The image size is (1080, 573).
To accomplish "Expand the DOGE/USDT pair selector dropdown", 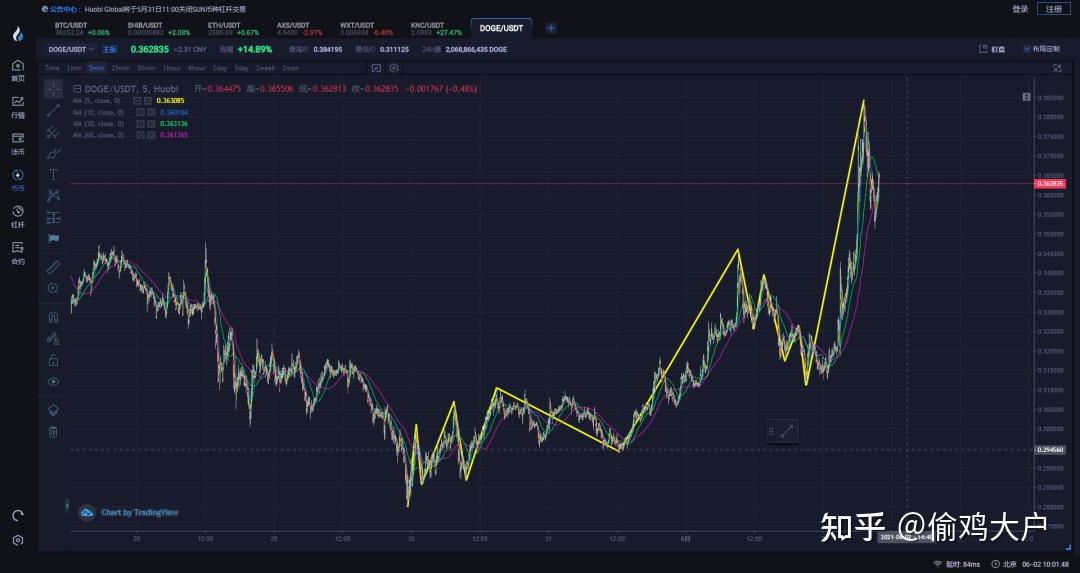I will coord(70,50).
